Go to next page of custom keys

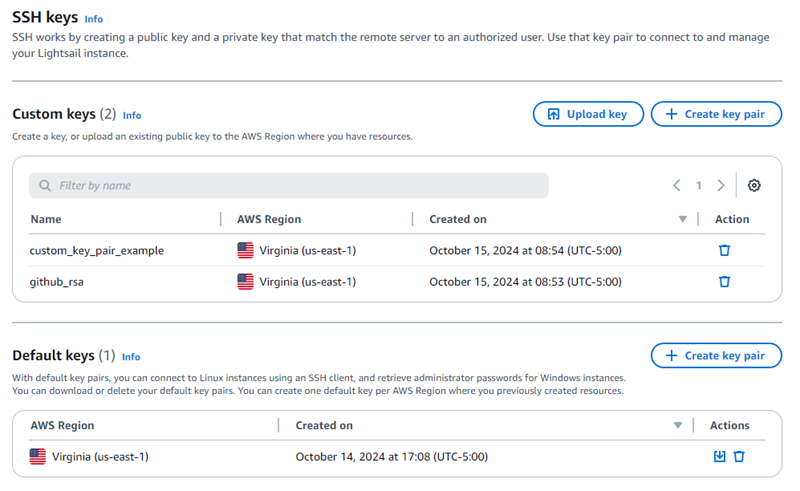pos(721,186)
